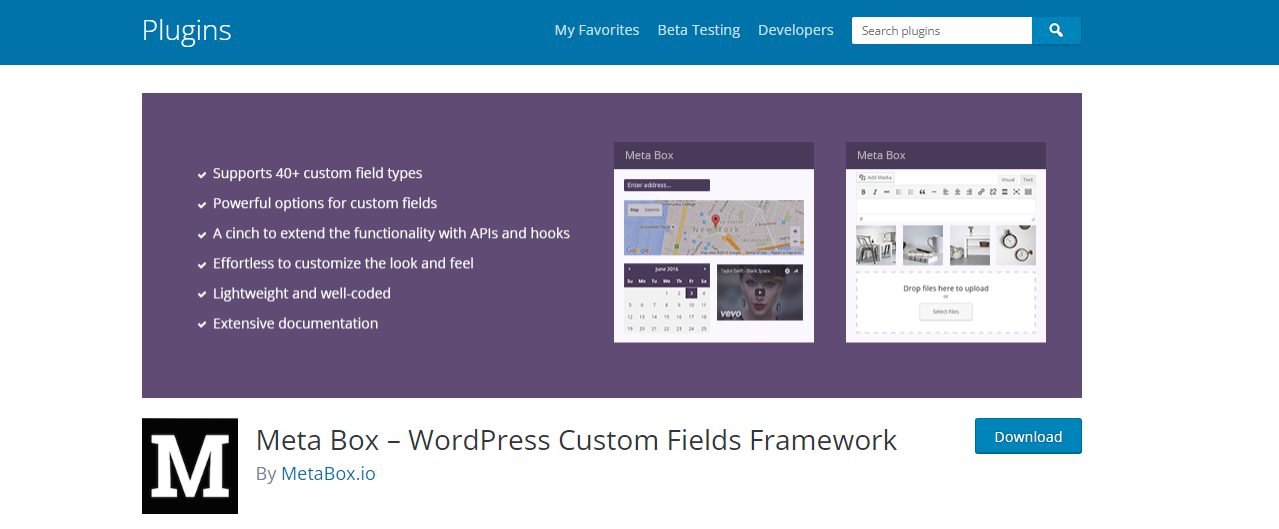Click the Meta Box M logo icon
This screenshot has width=1279, height=529.
(190, 466)
